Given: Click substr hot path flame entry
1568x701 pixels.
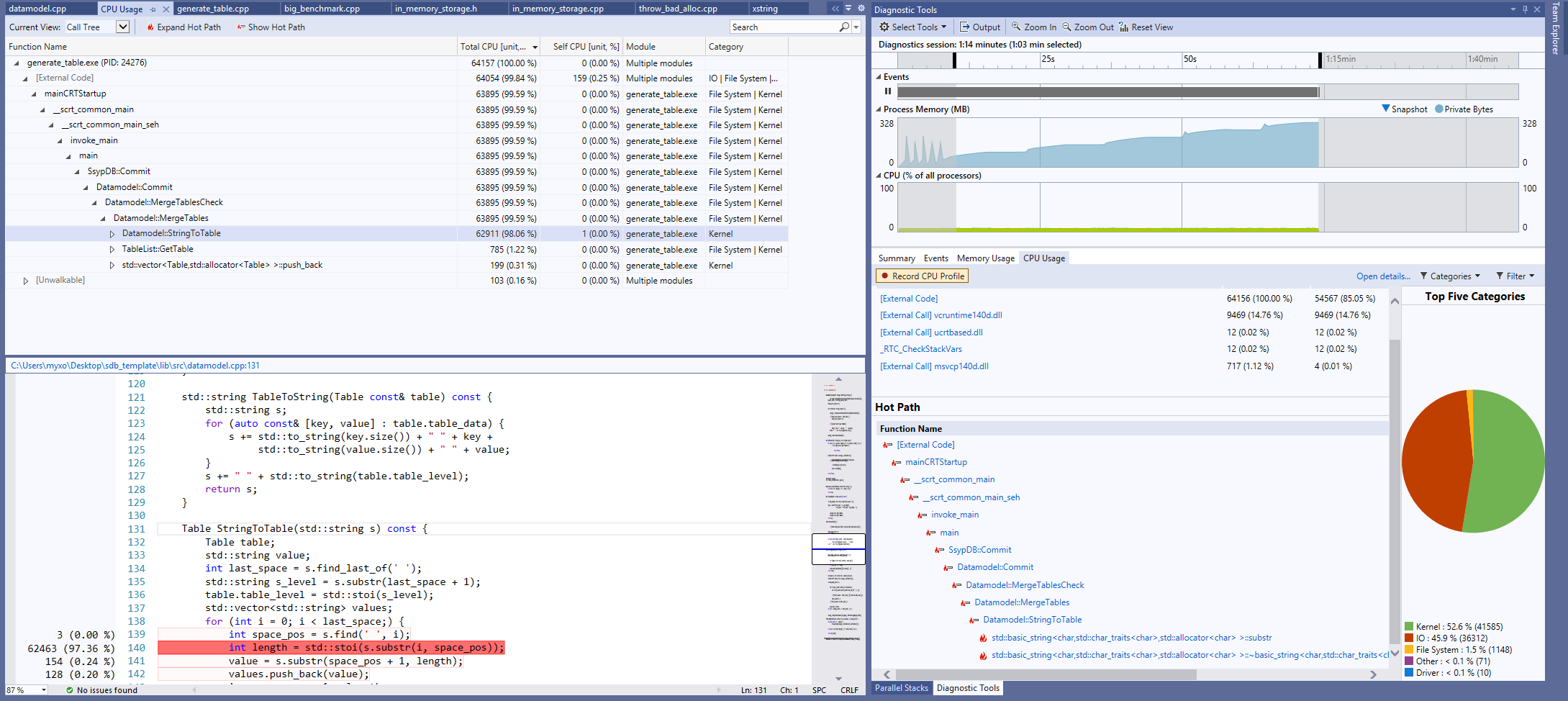Looking at the screenshot, I should point(1131,638).
